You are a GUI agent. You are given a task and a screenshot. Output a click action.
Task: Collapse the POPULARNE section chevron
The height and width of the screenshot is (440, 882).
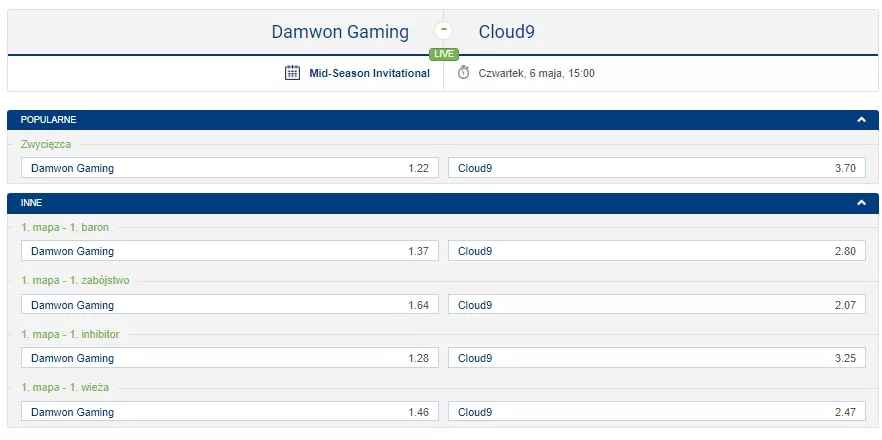click(x=861, y=120)
